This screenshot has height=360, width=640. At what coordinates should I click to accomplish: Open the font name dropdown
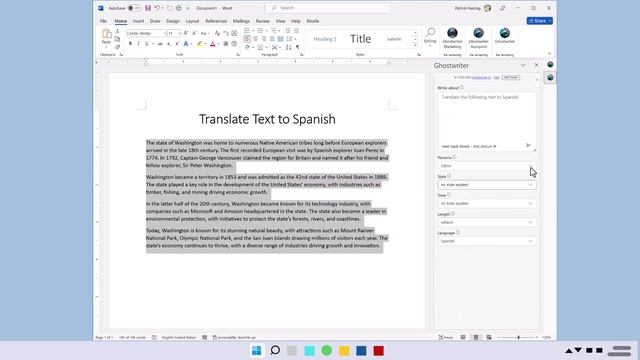click(x=165, y=33)
